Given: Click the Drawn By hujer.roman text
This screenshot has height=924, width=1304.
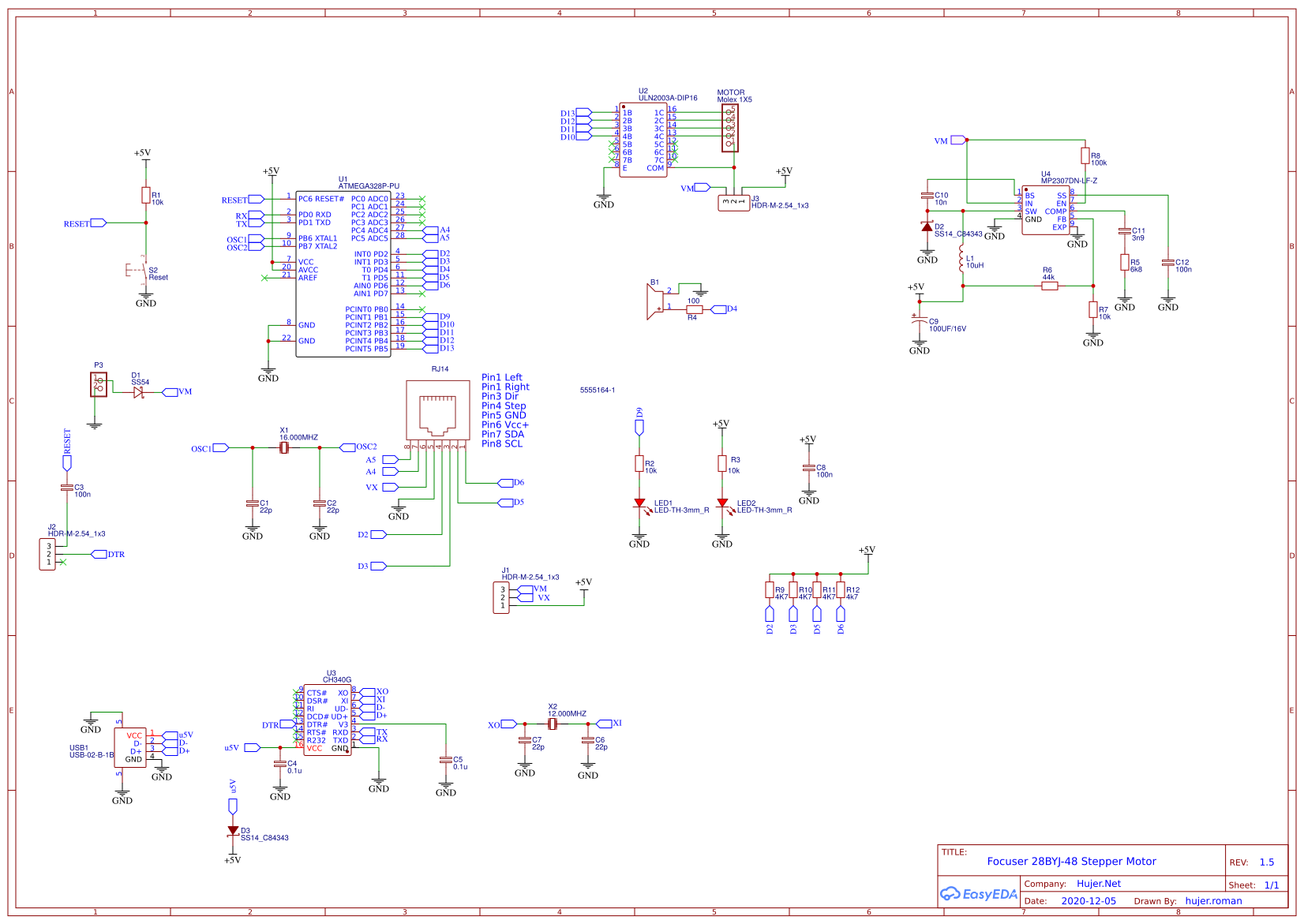Looking at the screenshot, I should 1213,900.
